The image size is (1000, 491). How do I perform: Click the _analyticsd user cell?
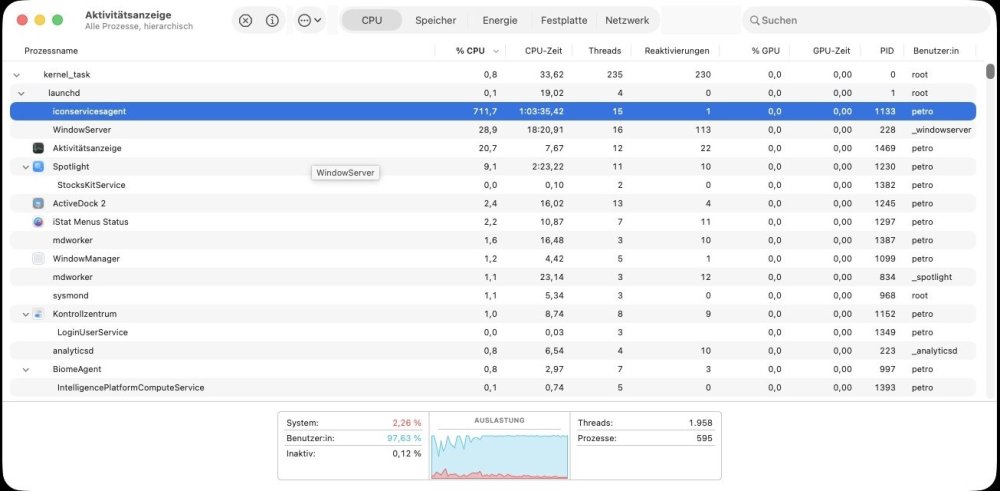(x=935, y=351)
